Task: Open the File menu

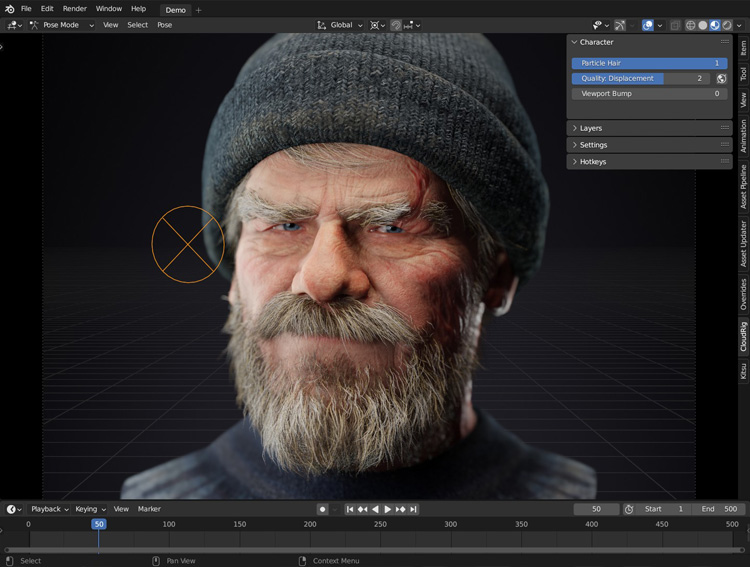Action: click(x=26, y=9)
